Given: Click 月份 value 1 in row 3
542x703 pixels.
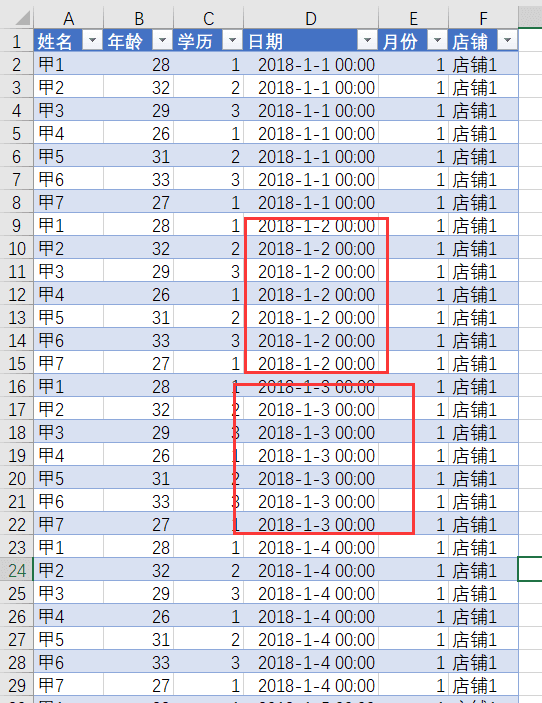Looking at the screenshot, I should pos(413,87).
